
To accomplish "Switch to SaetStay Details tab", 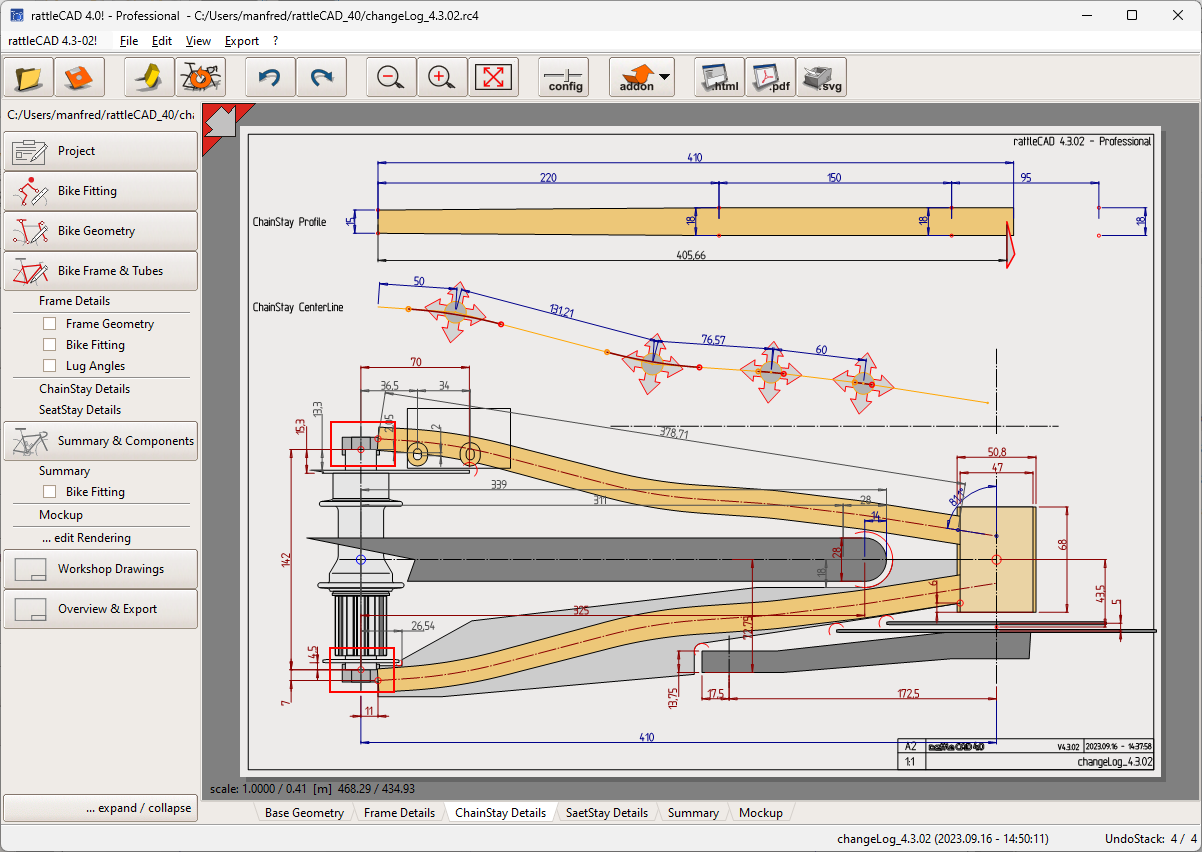I will point(606,813).
